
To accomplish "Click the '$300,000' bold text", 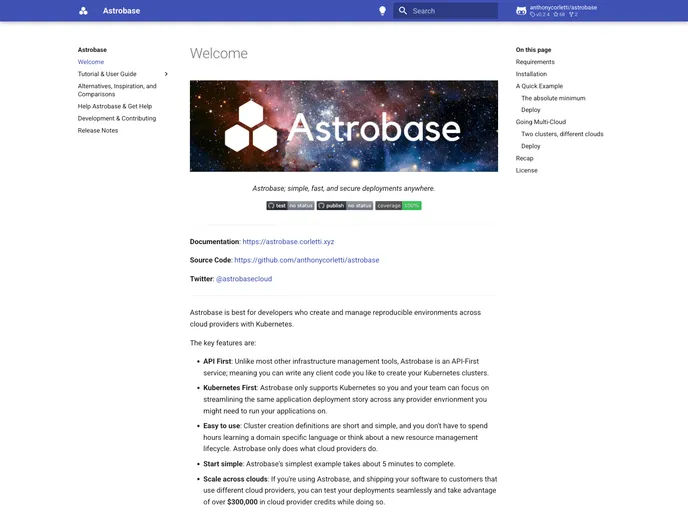I will (x=242, y=502).
